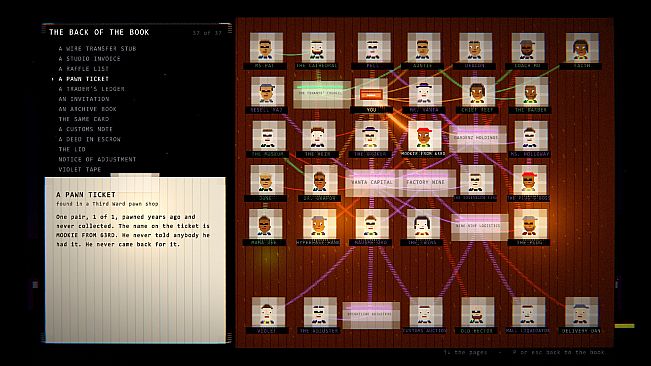Screen dimensions: 651x366
Task: Select the June portrait card
Action: pos(267,181)
